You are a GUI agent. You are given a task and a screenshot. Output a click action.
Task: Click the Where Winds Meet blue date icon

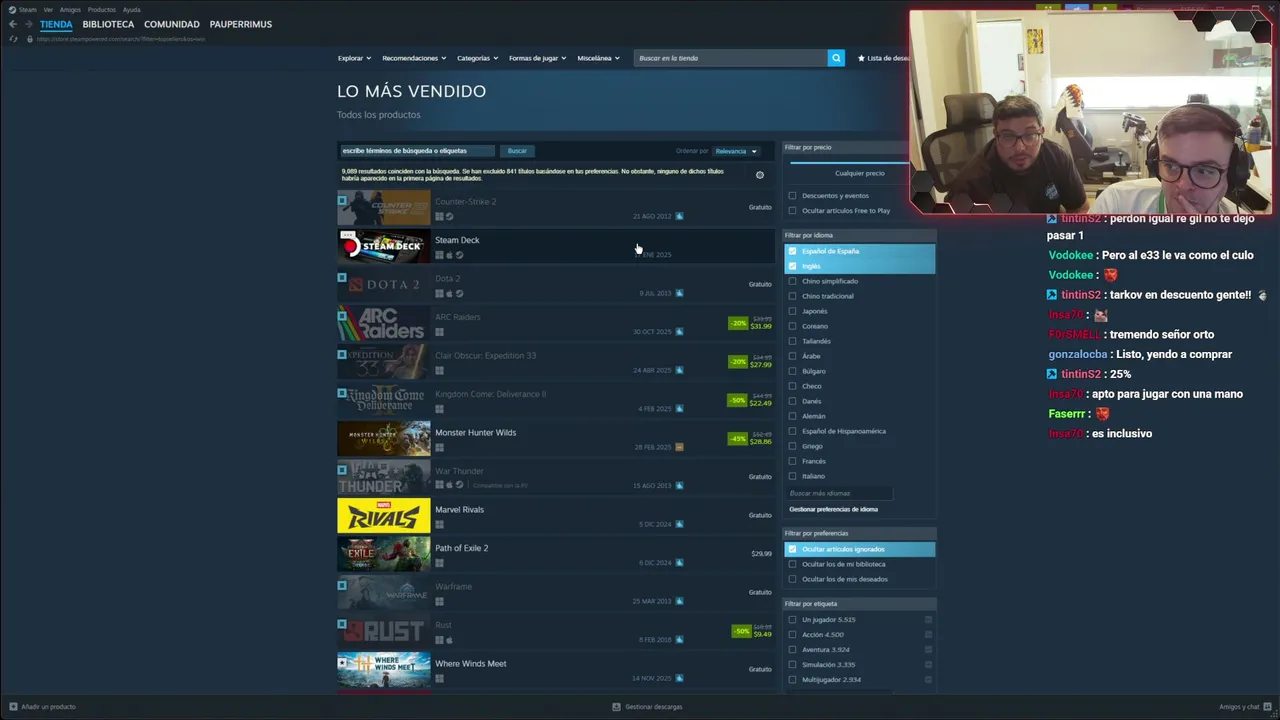[x=679, y=678]
